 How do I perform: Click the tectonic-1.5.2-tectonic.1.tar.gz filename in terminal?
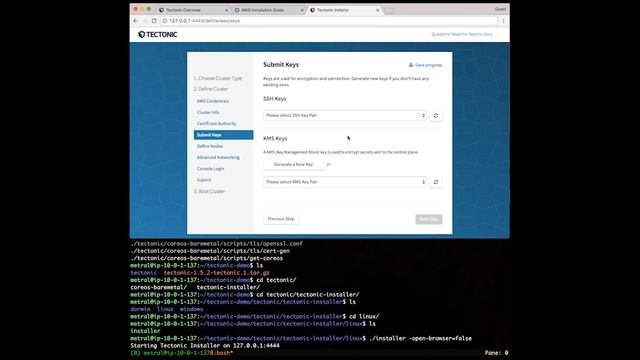[217, 273]
